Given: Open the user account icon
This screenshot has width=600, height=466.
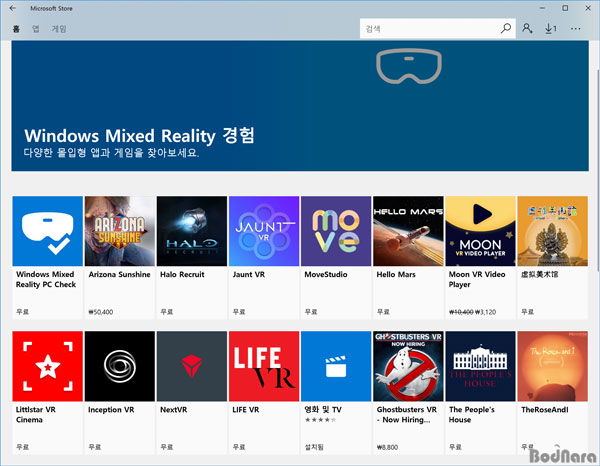Looking at the screenshot, I should click(x=527, y=28).
